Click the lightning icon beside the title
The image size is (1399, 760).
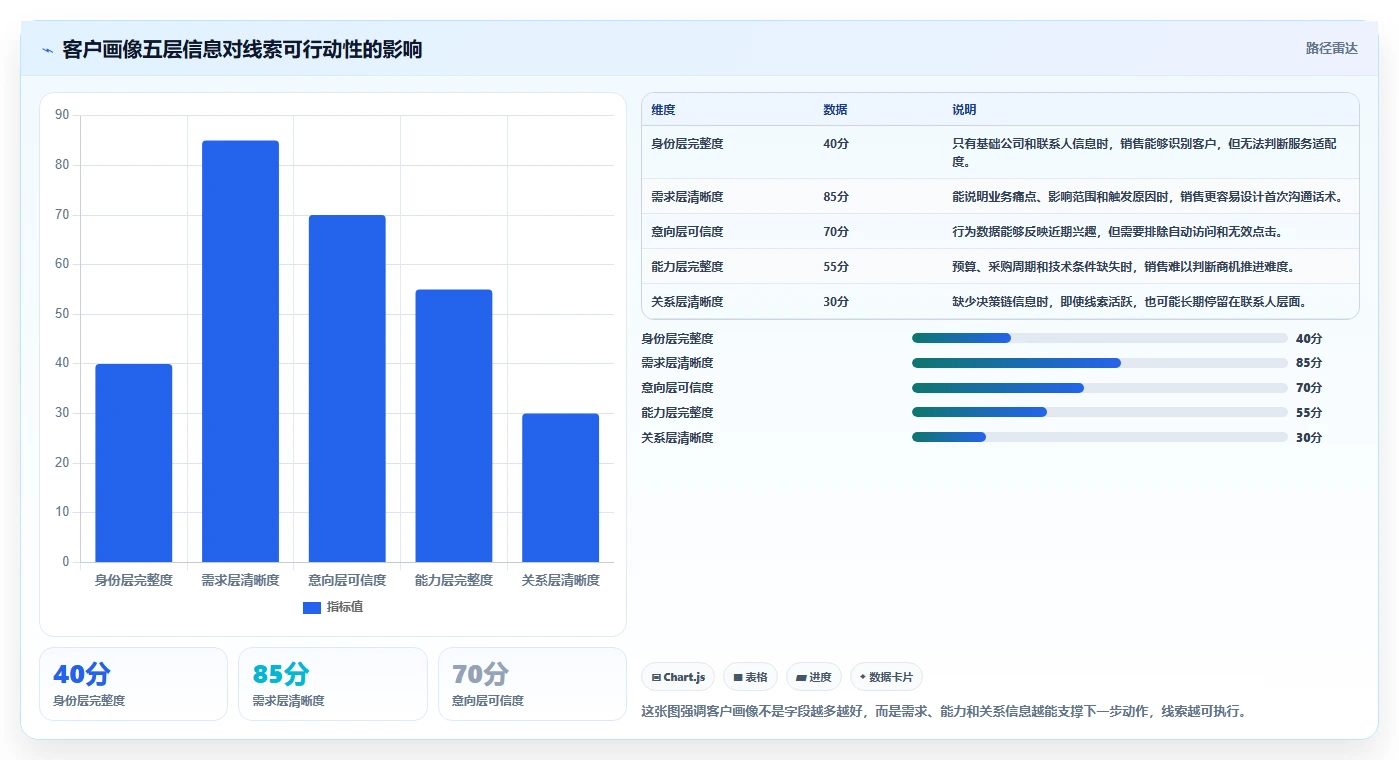point(48,50)
